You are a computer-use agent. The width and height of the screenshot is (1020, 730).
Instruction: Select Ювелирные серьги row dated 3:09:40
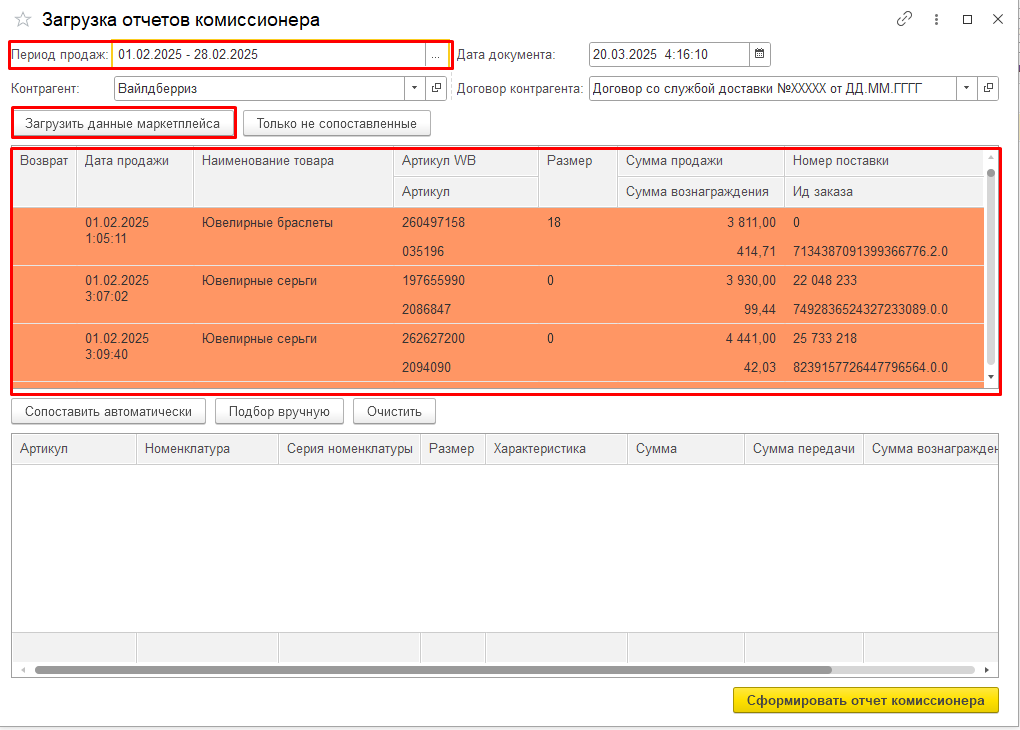click(498, 353)
